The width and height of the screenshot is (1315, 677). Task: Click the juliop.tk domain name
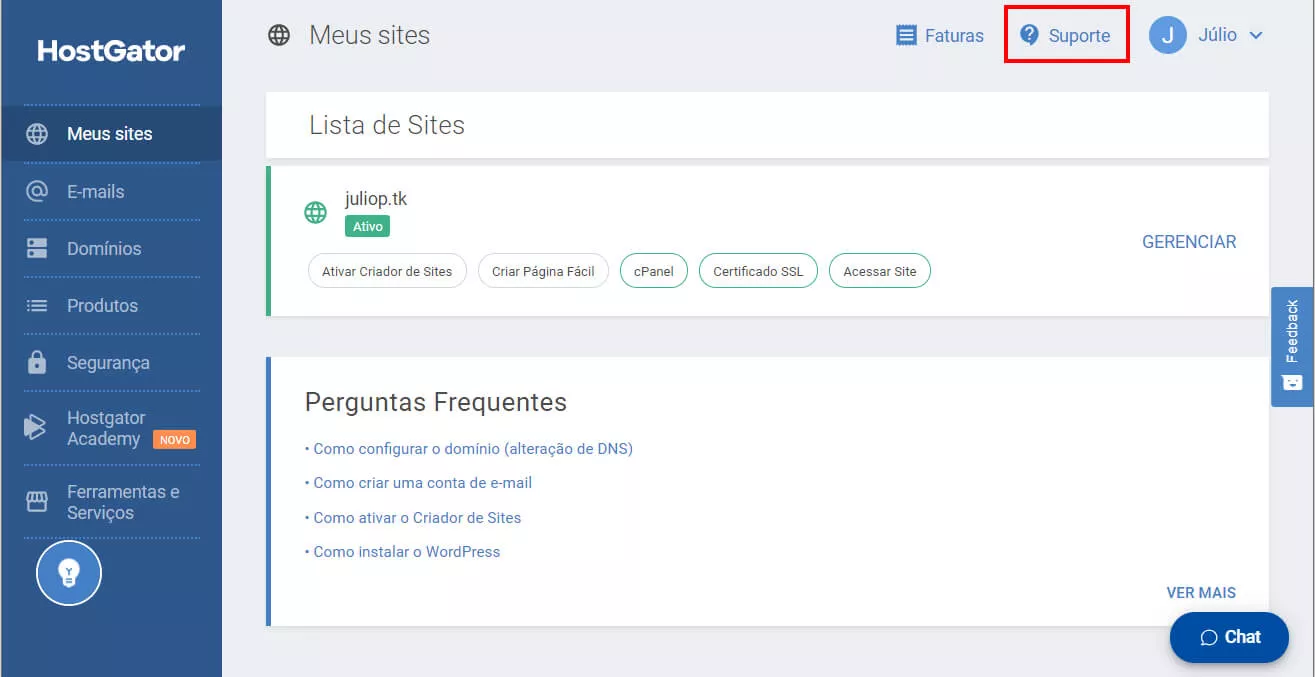coord(376,199)
